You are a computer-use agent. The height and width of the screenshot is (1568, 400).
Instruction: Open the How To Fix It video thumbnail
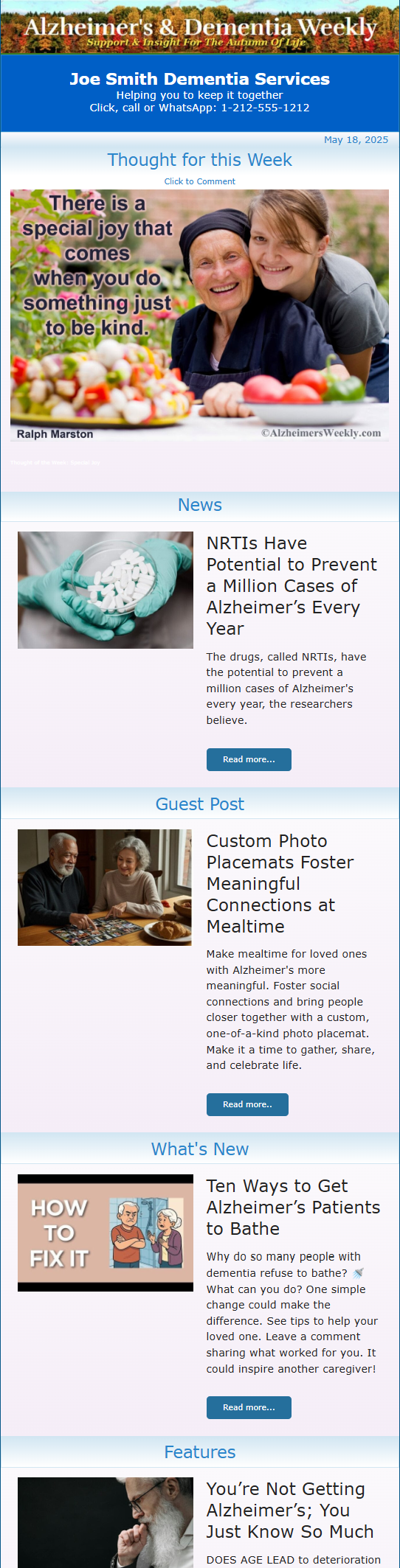pyautogui.click(x=106, y=1233)
